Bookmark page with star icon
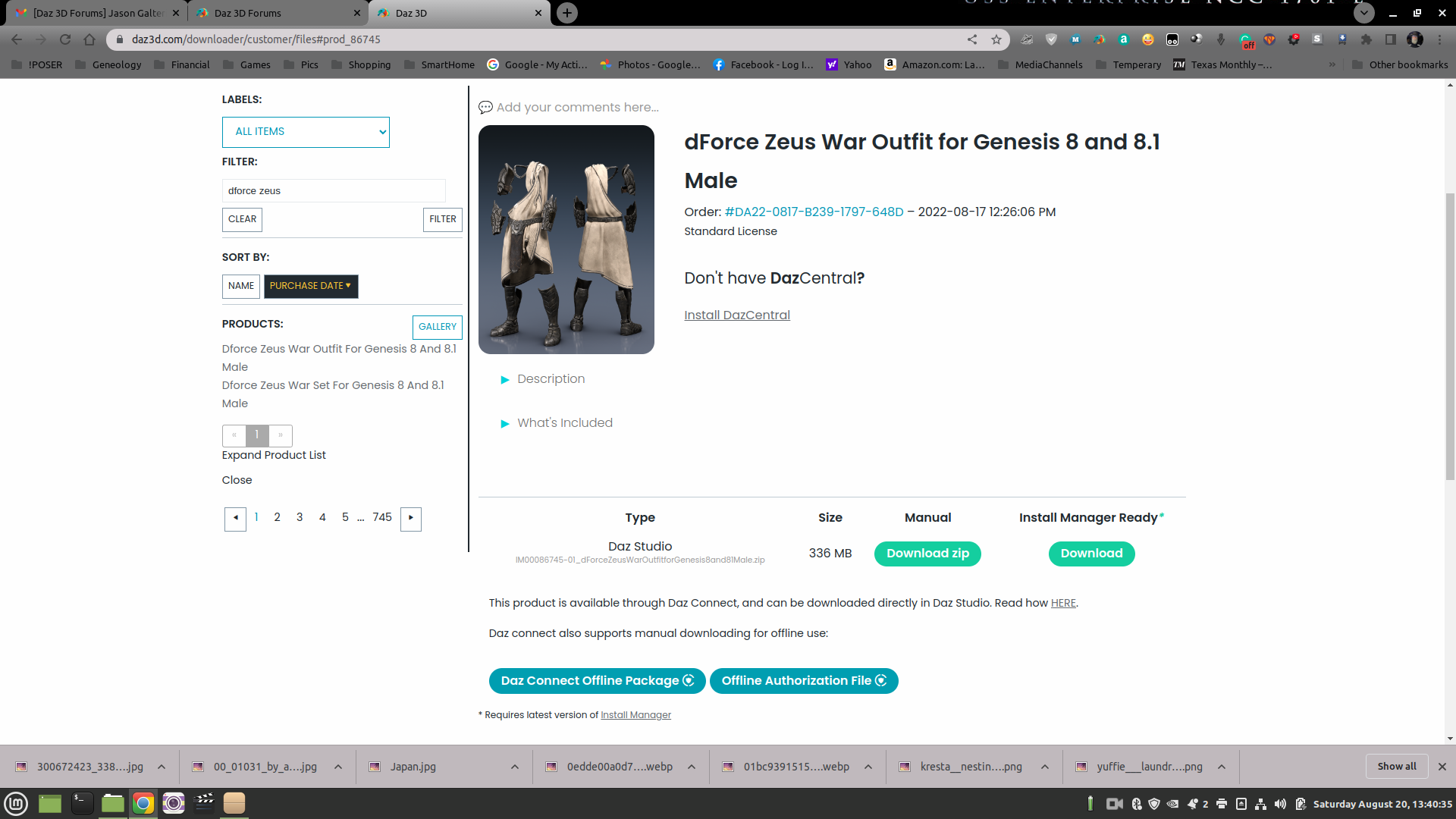Viewport: 1456px width, 819px height. 996,39
